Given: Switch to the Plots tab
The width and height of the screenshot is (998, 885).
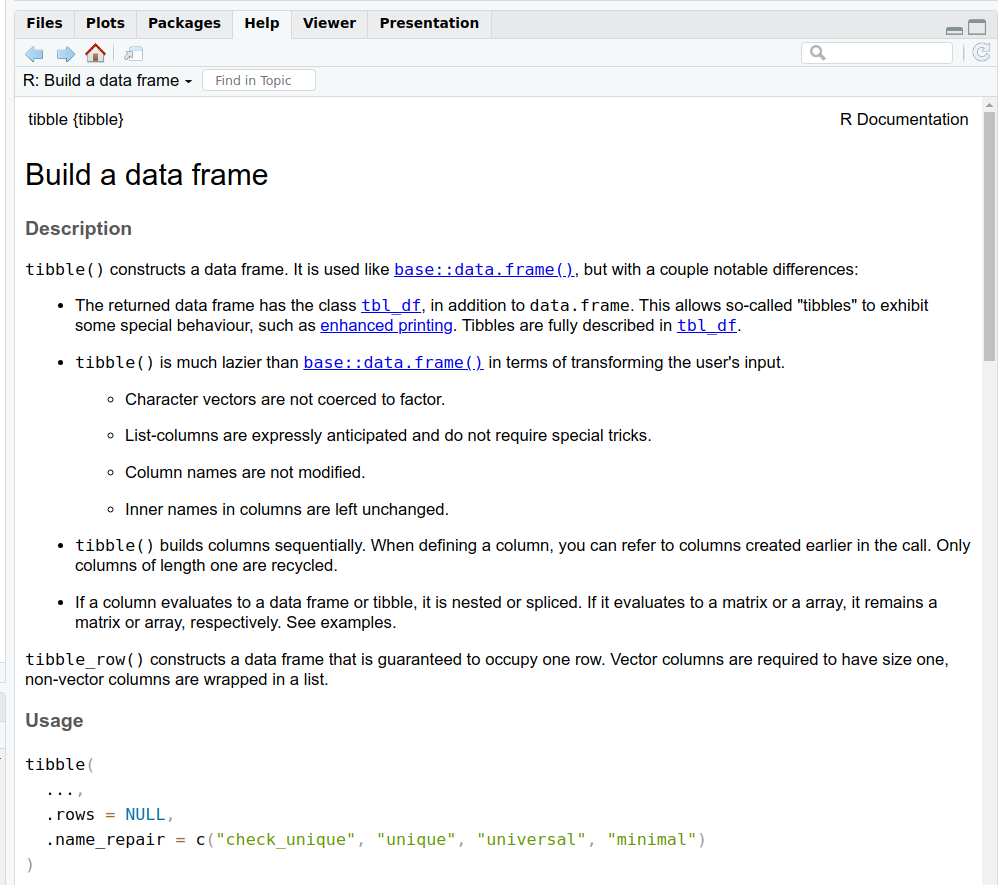Looking at the screenshot, I should click(105, 23).
